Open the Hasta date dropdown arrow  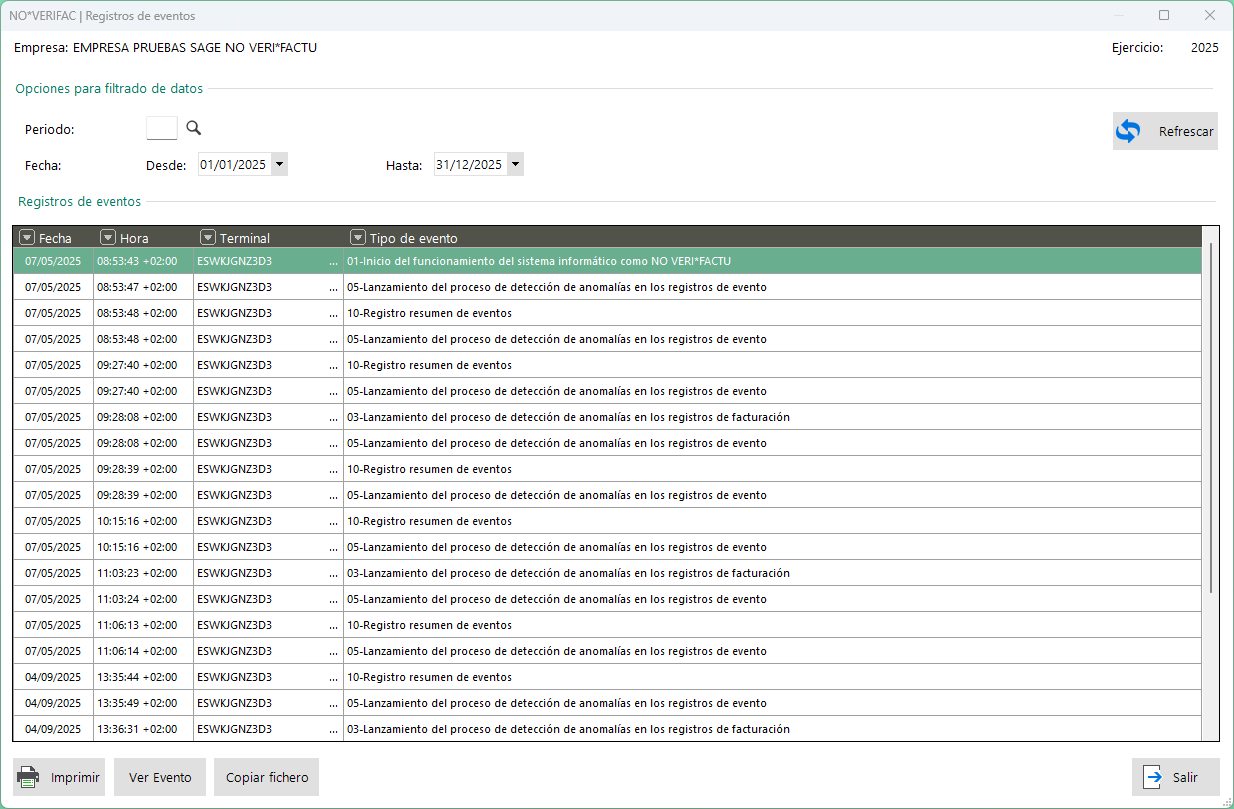[x=515, y=165]
